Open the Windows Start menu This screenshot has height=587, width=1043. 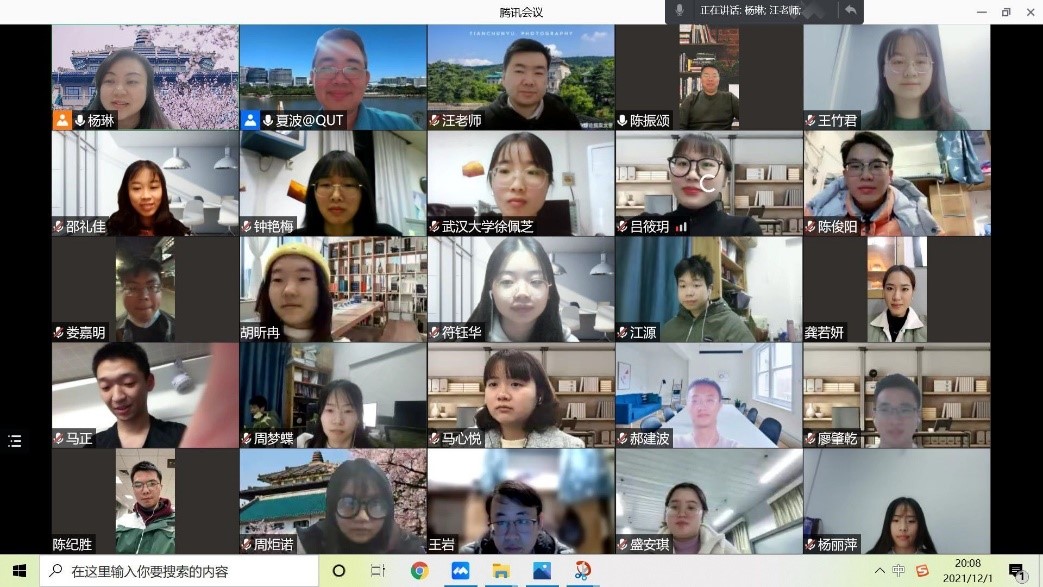[19, 571]
